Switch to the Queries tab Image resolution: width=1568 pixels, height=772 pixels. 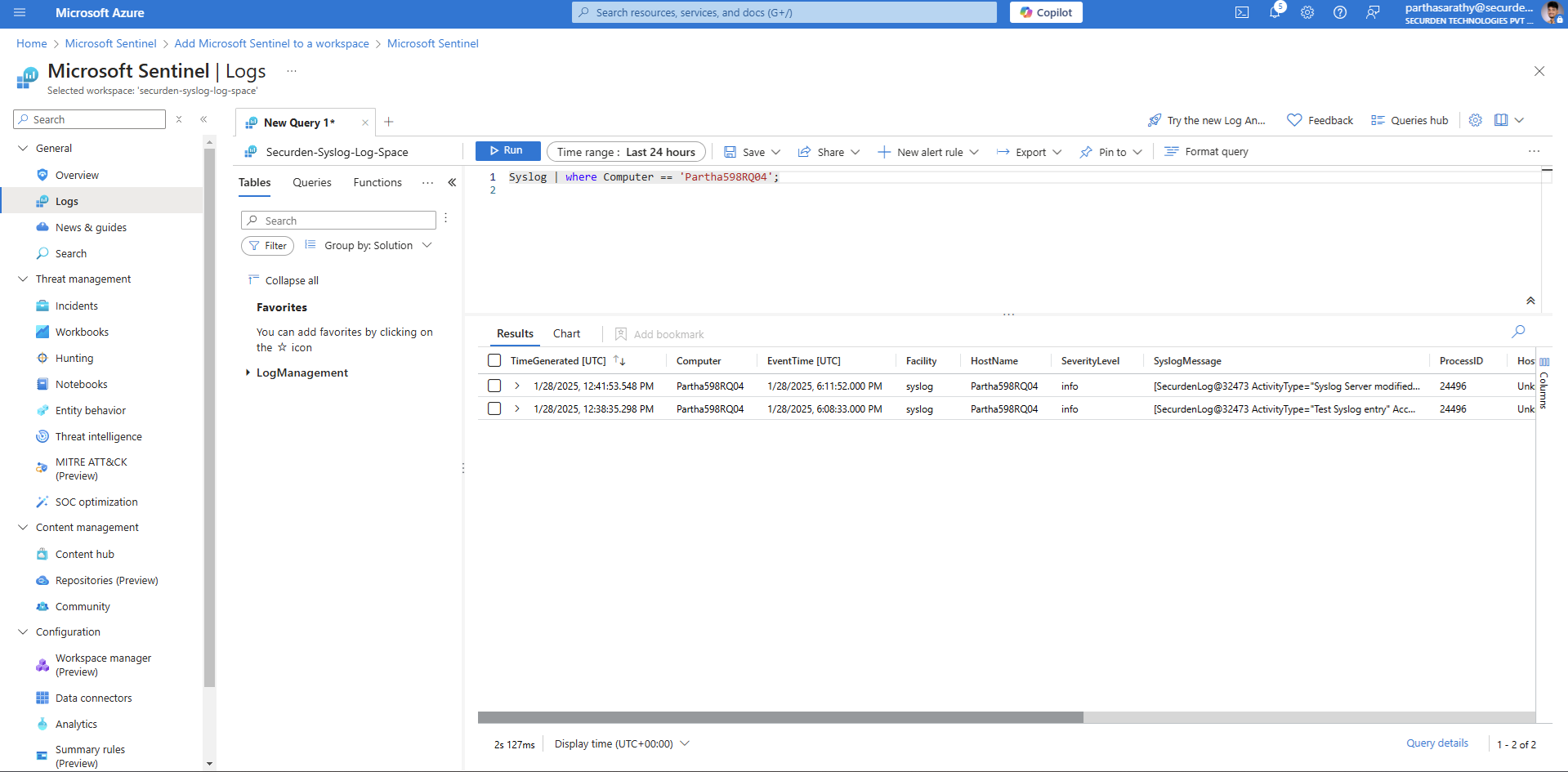point(312,182)
